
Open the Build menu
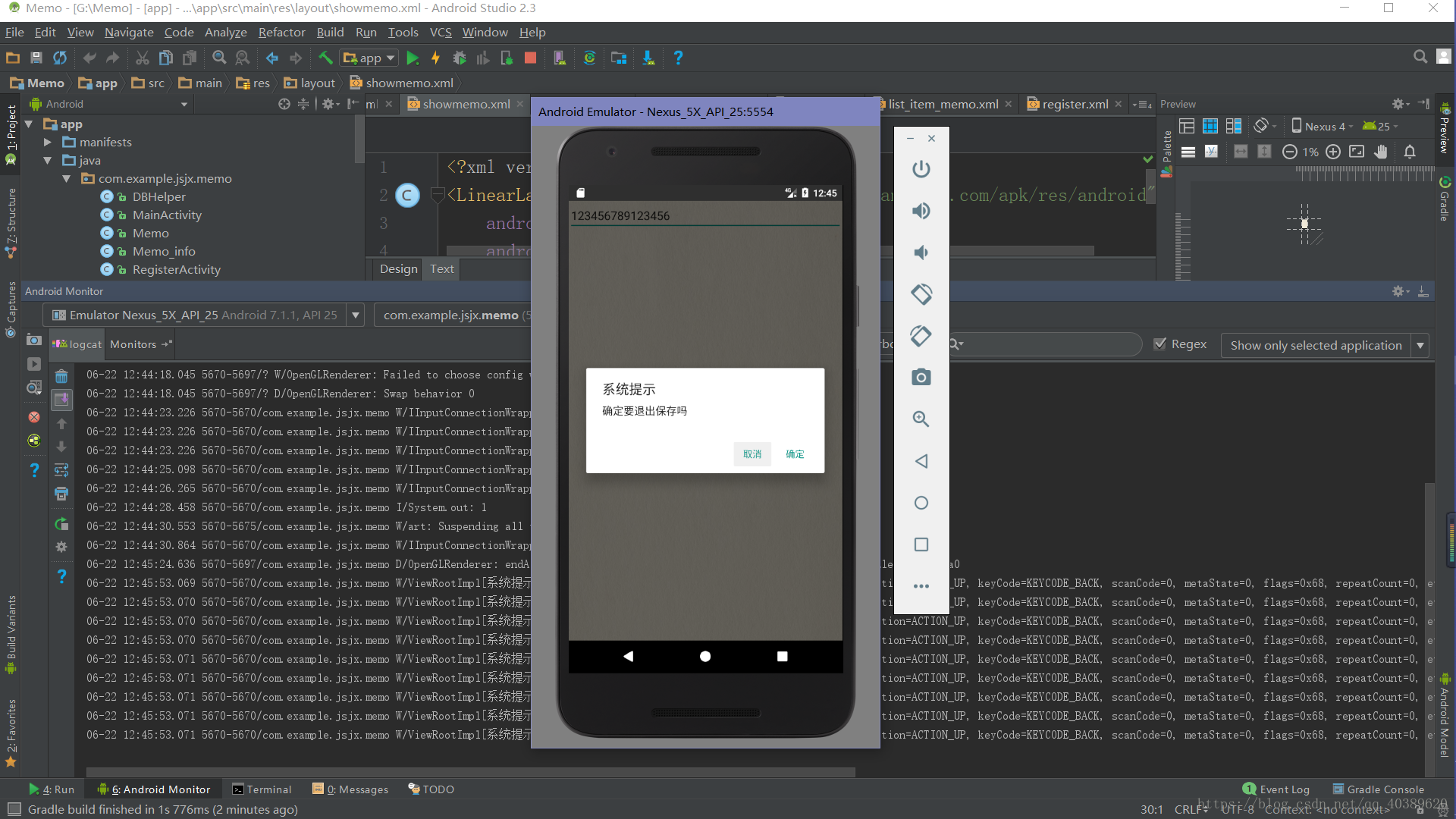pyautogui.click(x=330, y=33)
